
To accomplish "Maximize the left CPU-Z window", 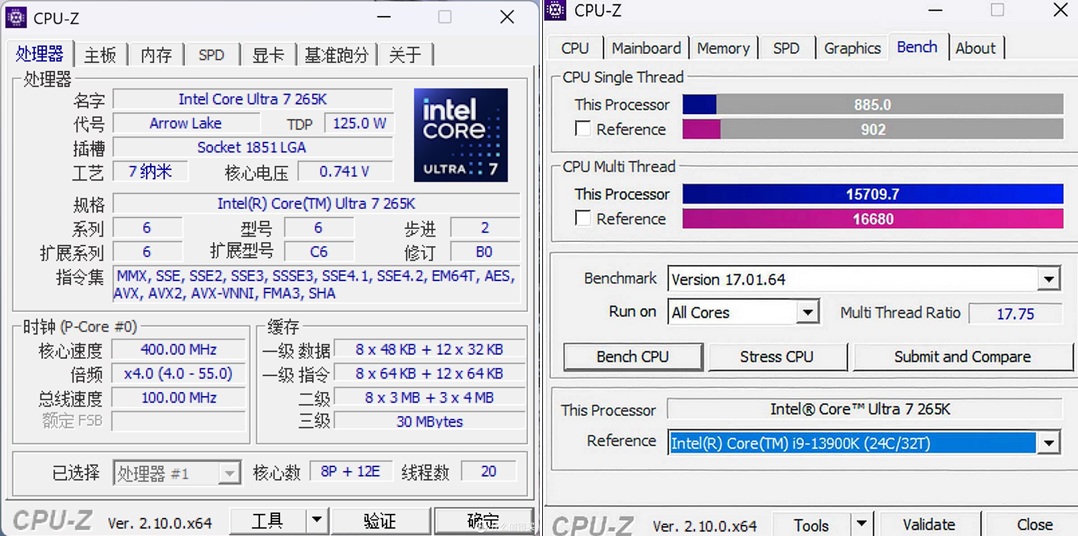I will click(x=445, y=16).
